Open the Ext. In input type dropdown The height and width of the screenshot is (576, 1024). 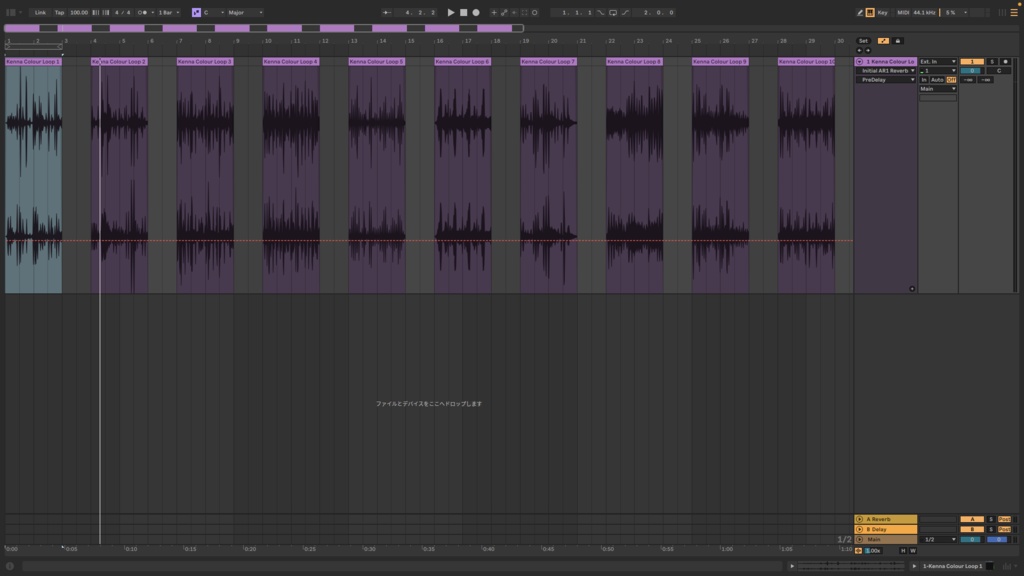[x=938, y=61]
